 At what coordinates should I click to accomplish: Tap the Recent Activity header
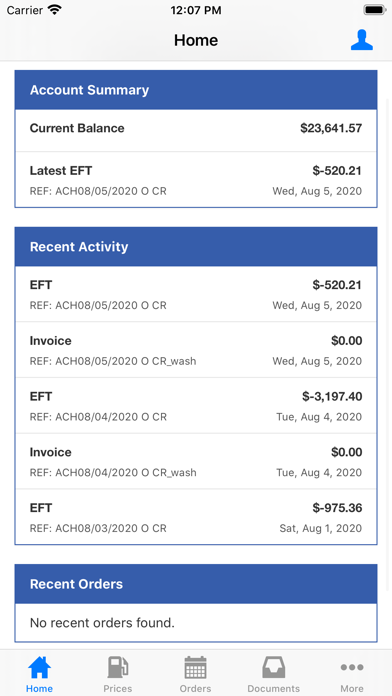click(x=196, y=247)
